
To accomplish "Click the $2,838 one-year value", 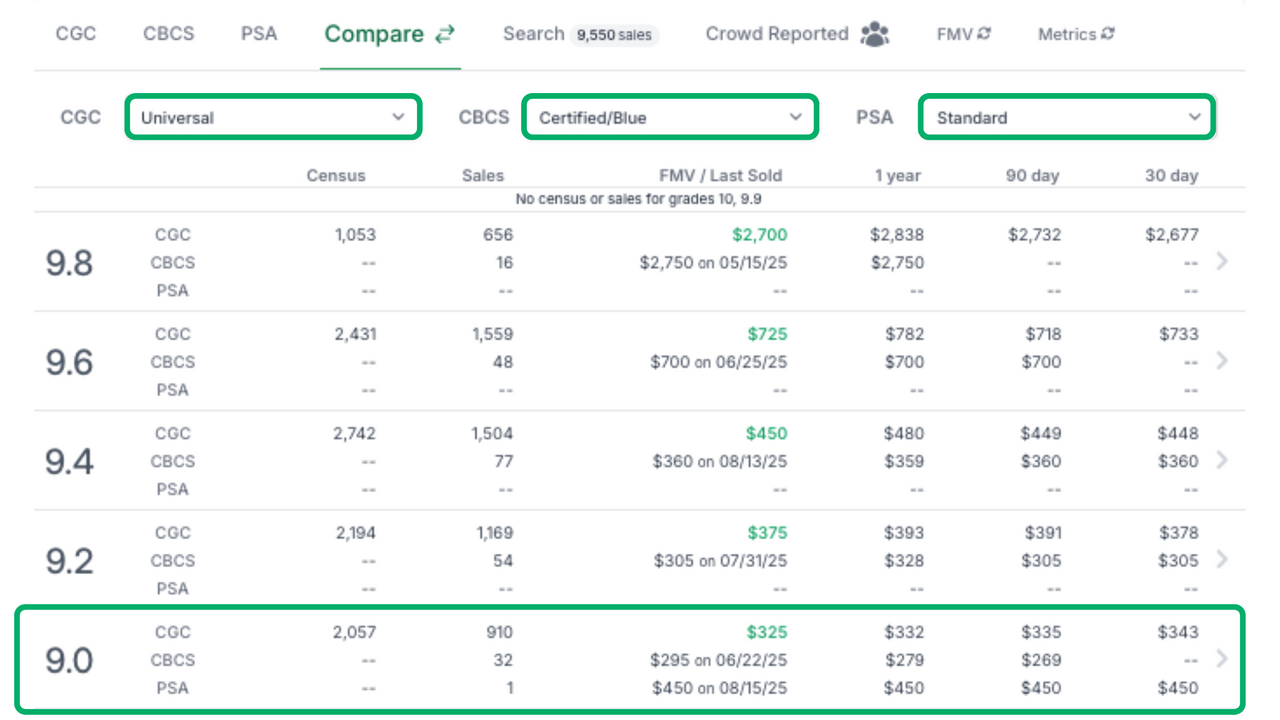I will 897,235.
